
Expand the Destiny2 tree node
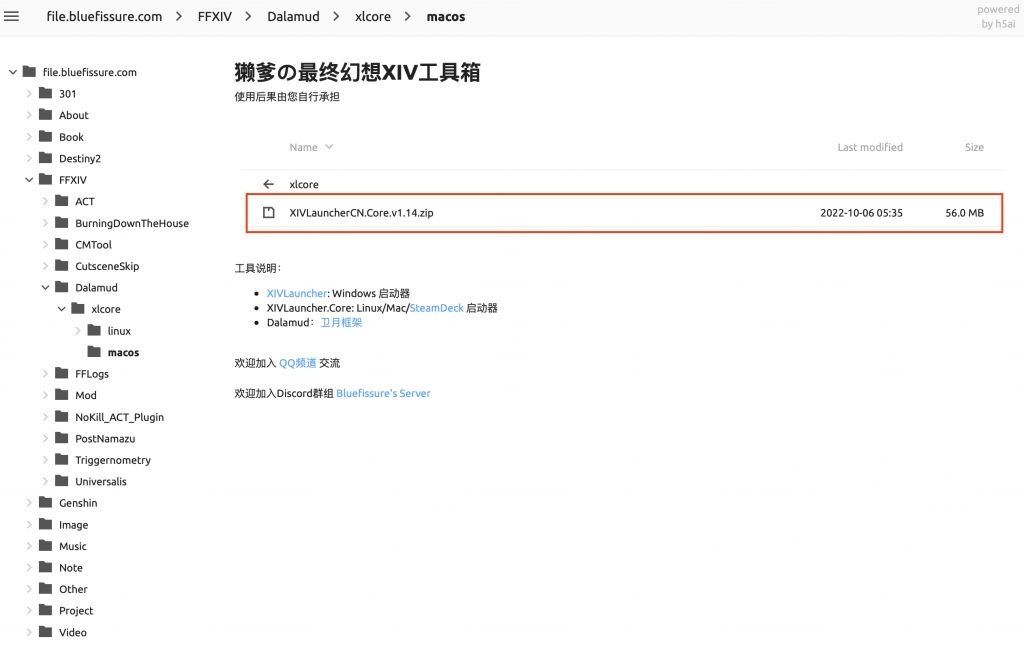tap(28, 158)
